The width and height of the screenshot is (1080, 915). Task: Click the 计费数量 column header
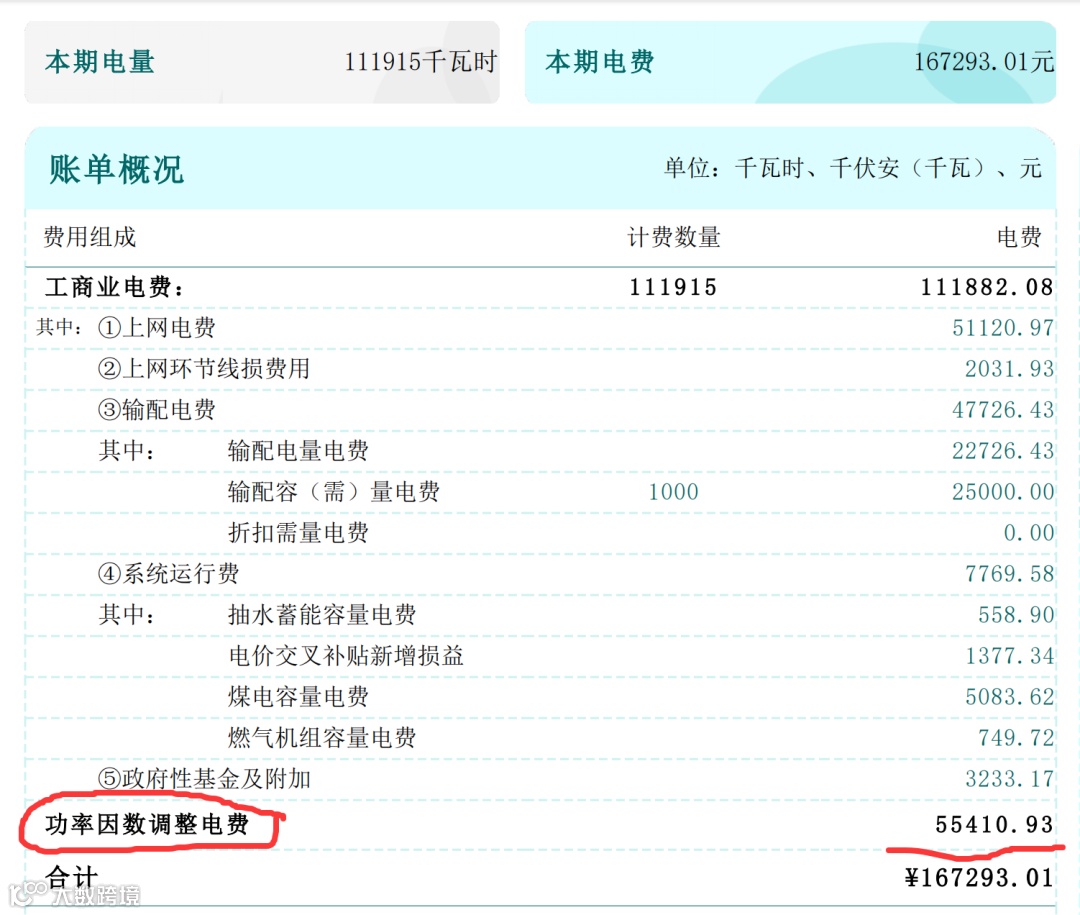coord(674,237)
